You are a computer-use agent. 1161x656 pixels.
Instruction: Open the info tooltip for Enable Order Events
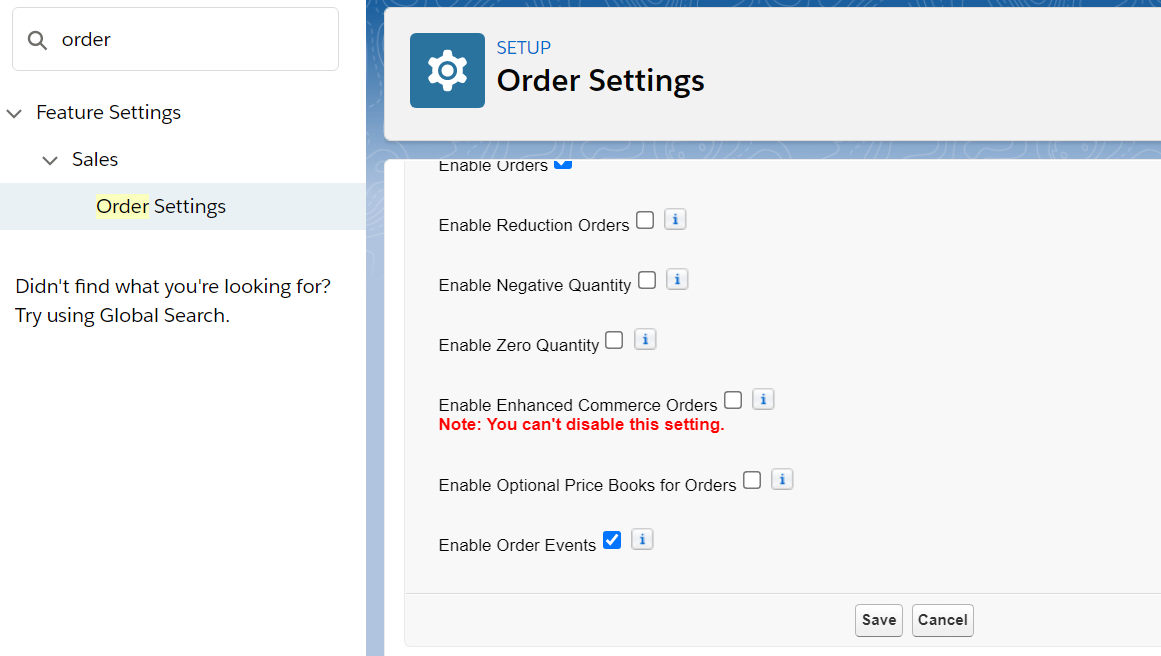642,539
